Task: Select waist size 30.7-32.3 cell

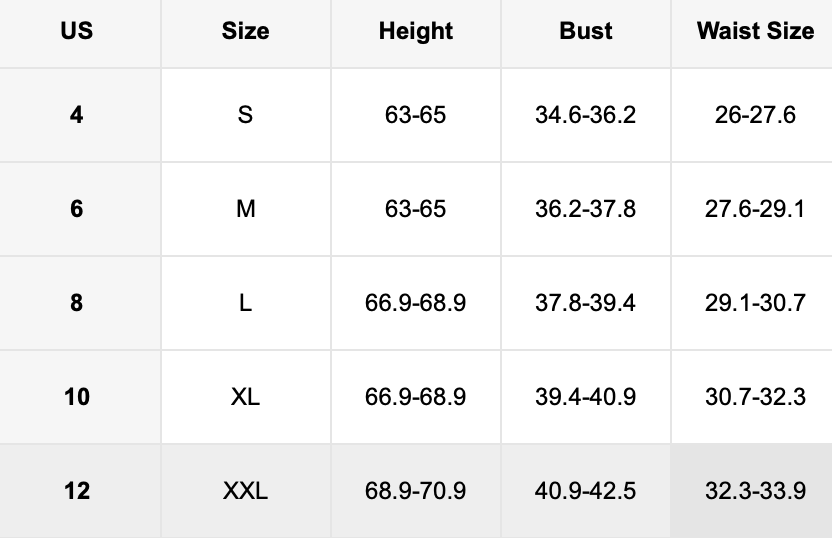Action: coord(755,397)
